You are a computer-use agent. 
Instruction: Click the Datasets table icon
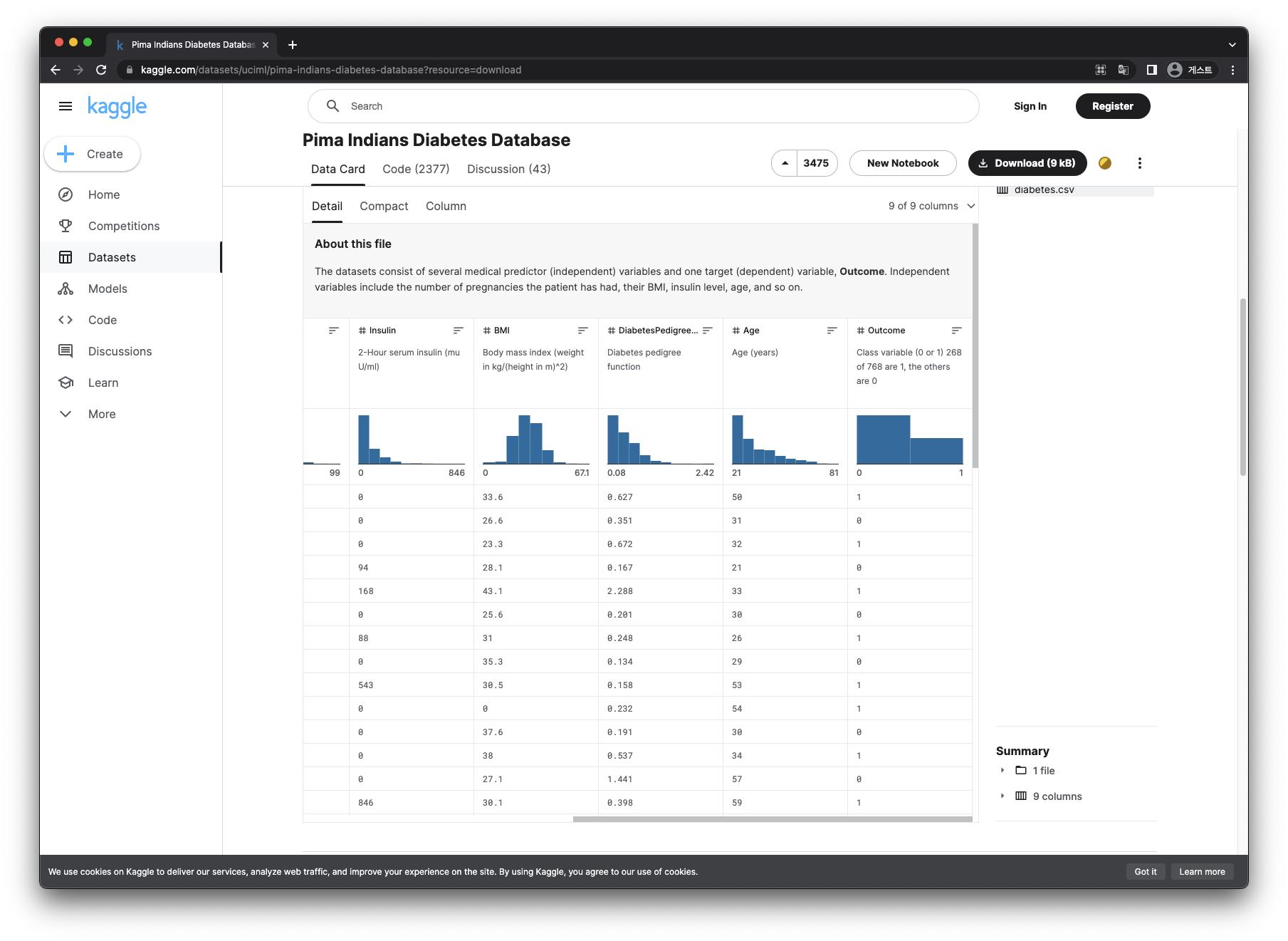[x=66, y=257]
